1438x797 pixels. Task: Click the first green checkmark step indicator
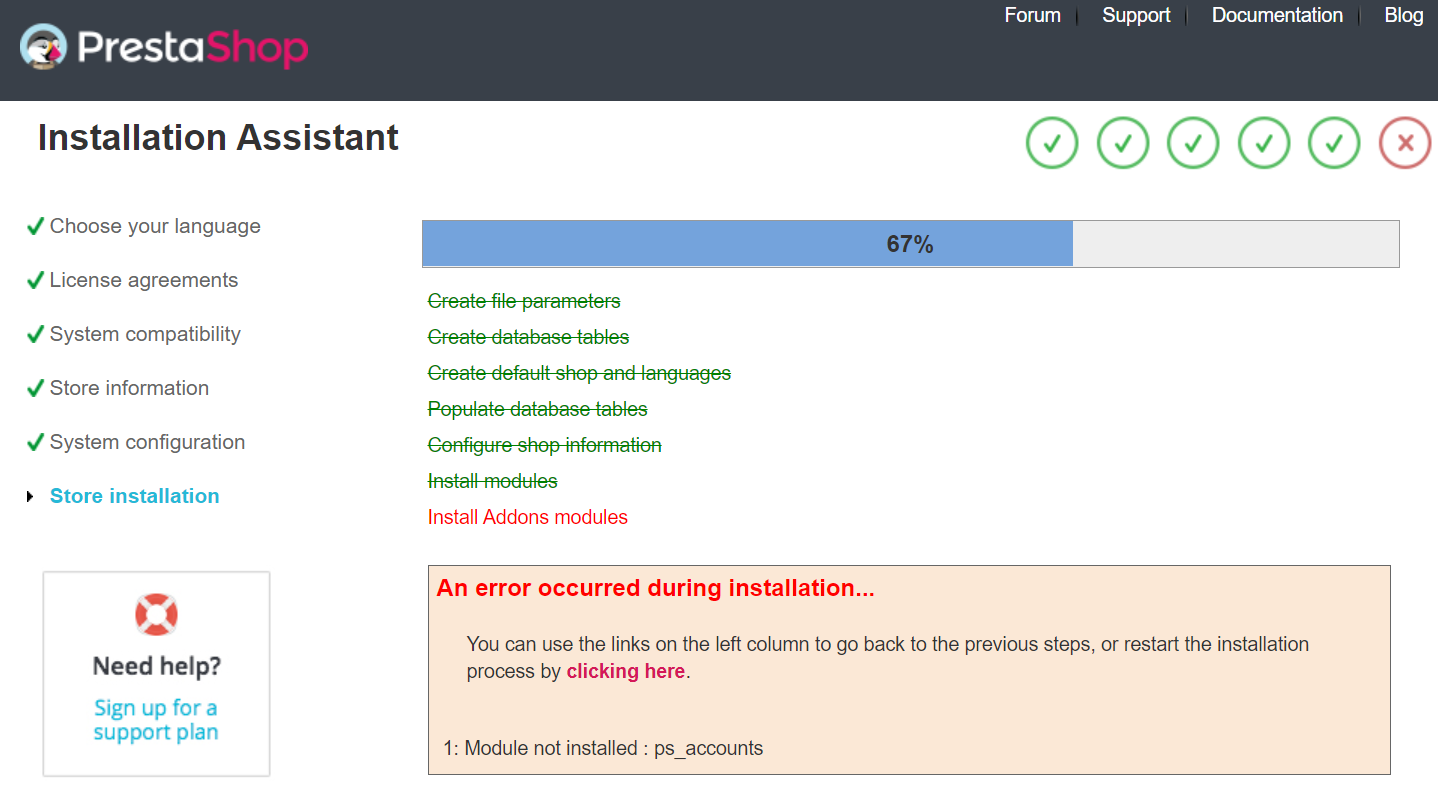click(1051, 142)
